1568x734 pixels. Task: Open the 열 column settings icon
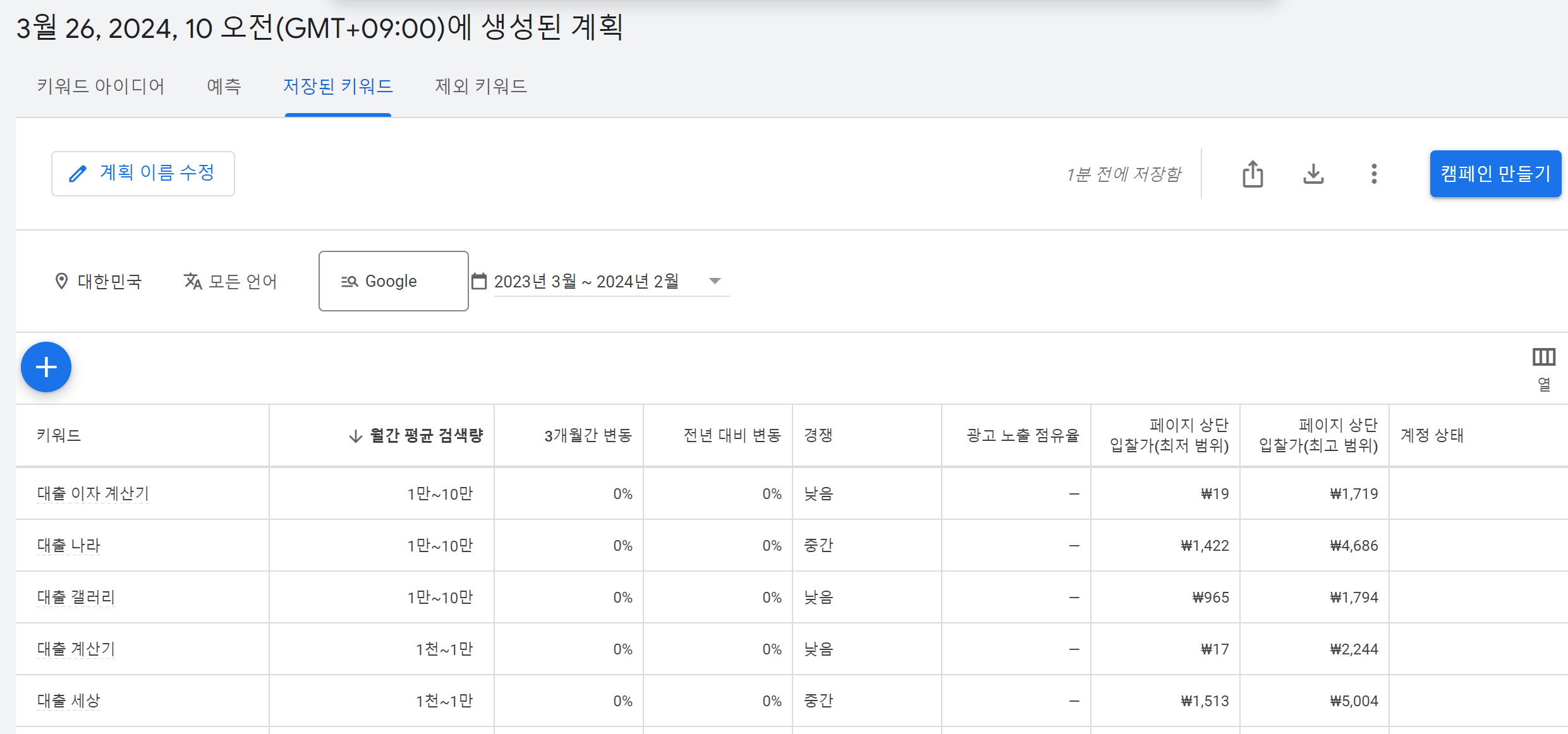point(1544,357)
